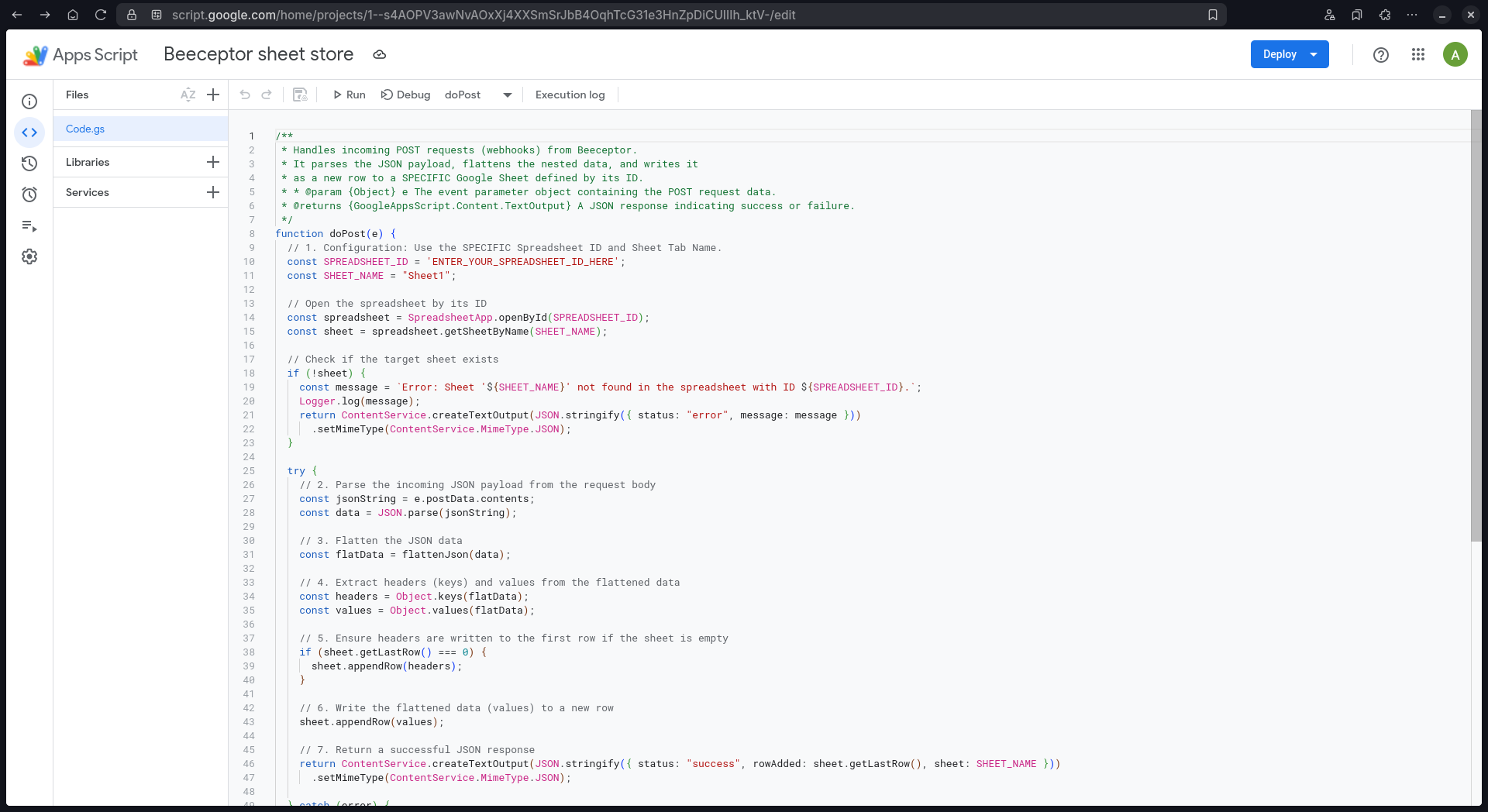Image resolution: width=1488 pixels, height=812 pixels.
Task: Add a new library with the plus icon
Action: point(213,162)
